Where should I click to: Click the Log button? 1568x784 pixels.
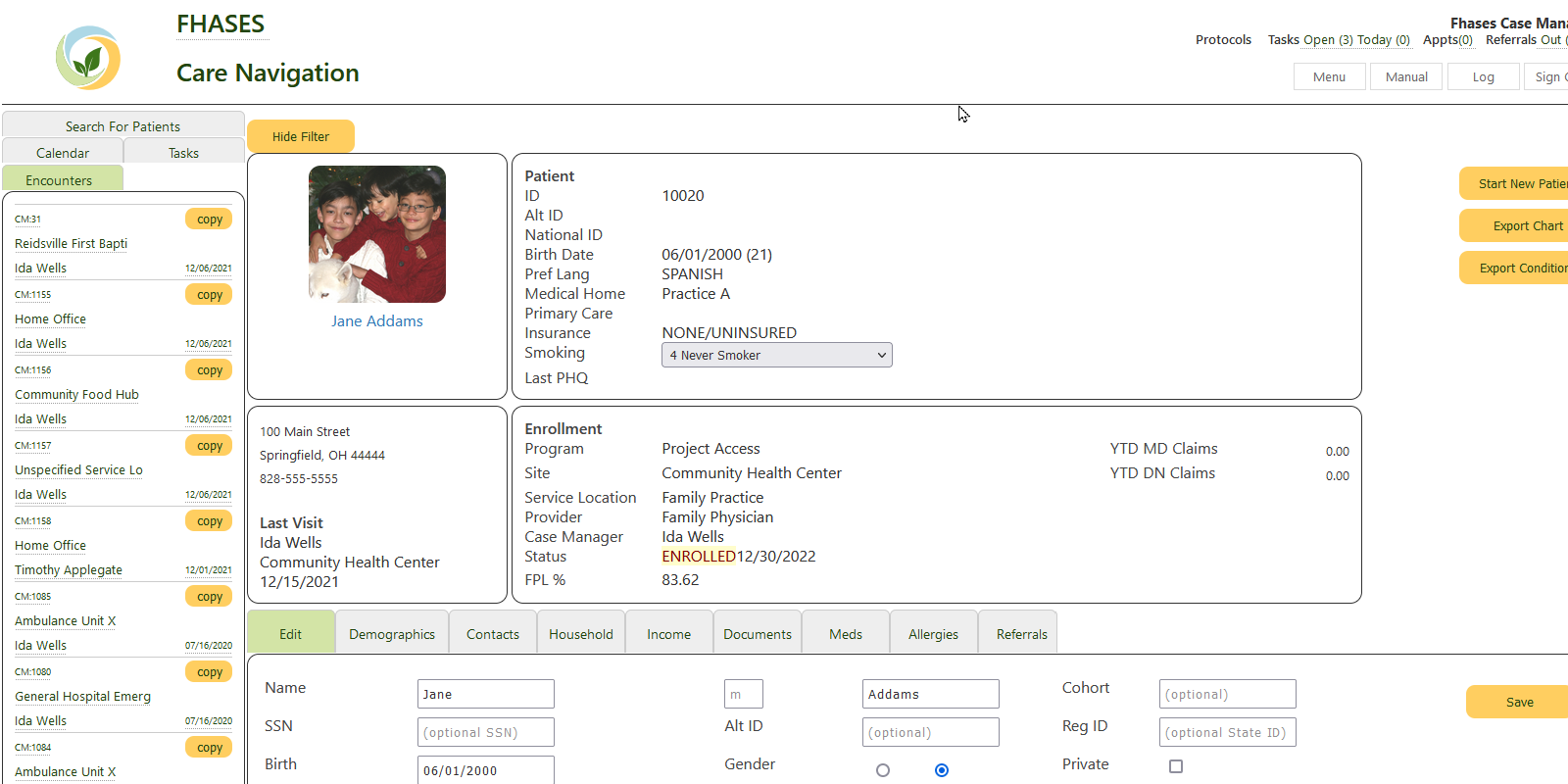[1483, 76]
